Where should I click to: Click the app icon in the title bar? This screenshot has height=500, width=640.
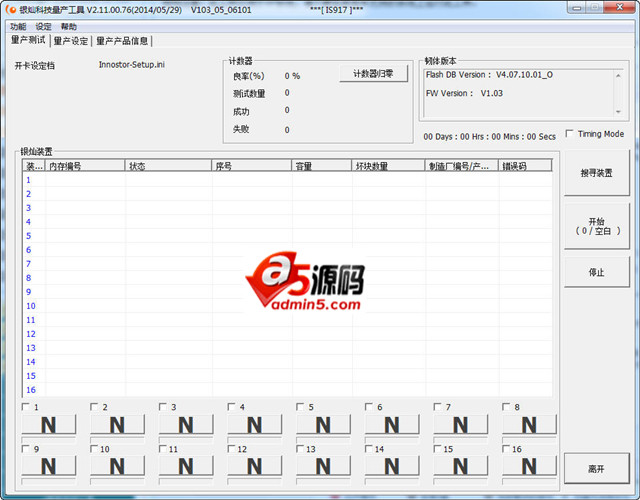pyautogui.click(x=11, y=9)
